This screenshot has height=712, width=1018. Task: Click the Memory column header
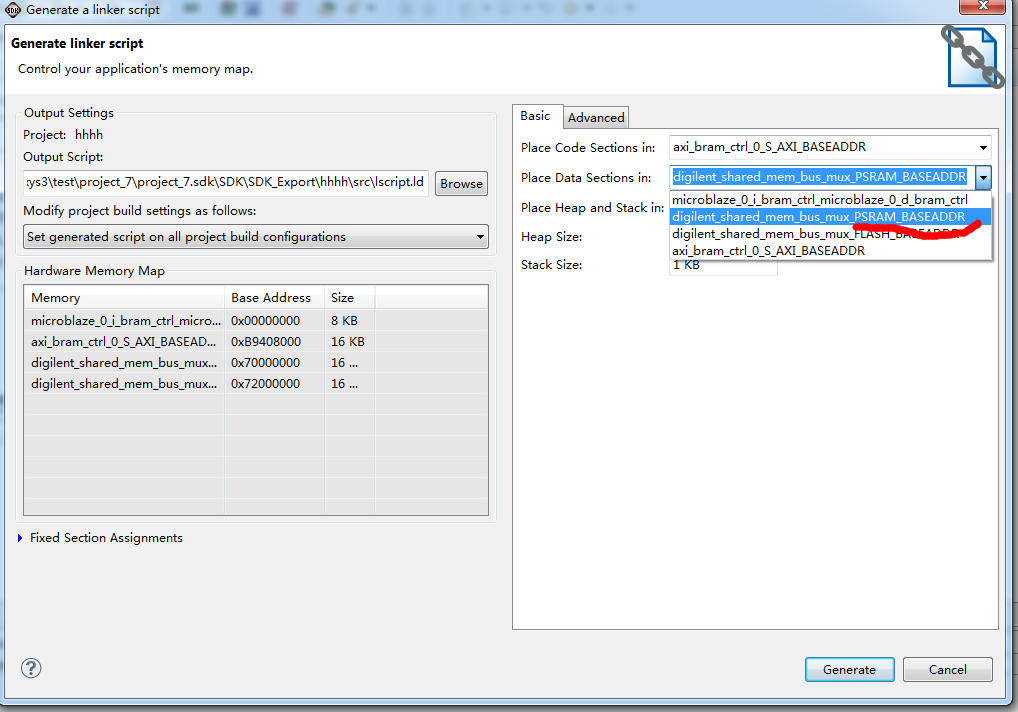click(x=125, y=298)
